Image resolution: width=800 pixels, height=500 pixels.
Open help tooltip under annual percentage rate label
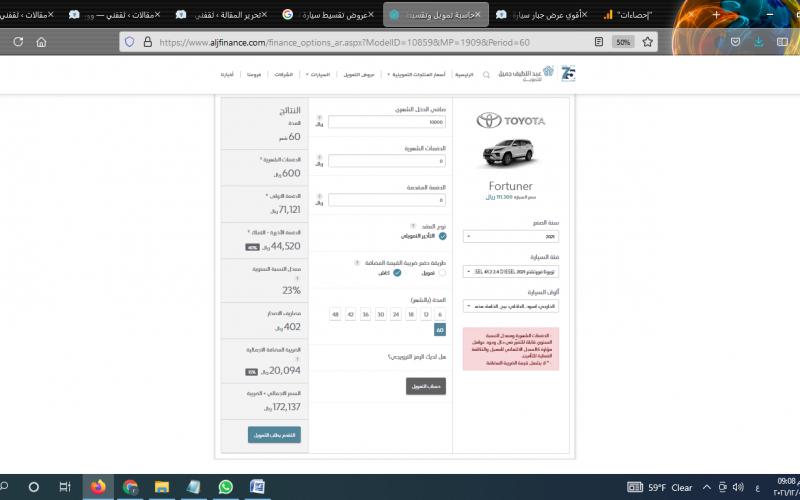[x=297, y=279]
